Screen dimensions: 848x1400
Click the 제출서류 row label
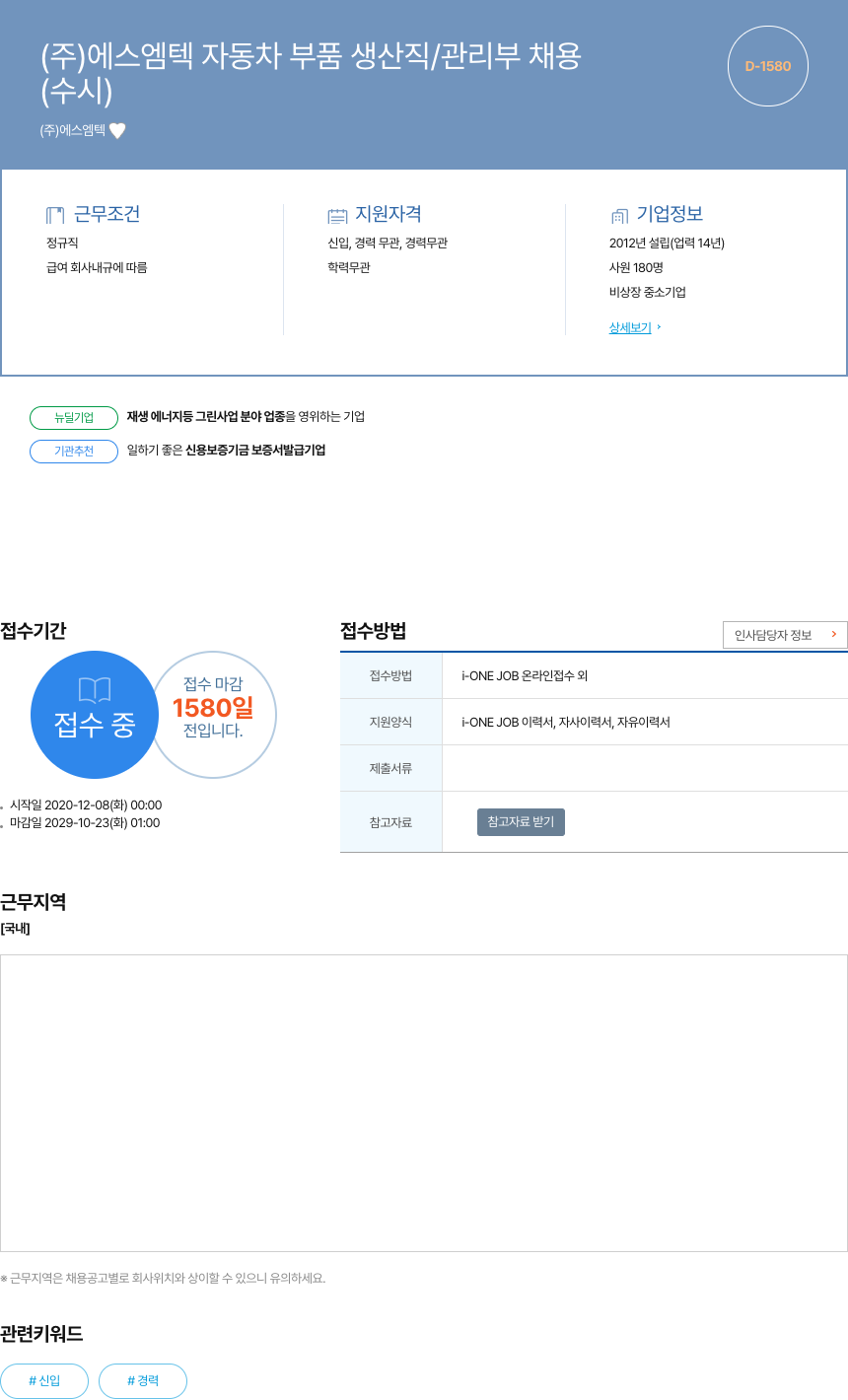(x=391, y=768)
